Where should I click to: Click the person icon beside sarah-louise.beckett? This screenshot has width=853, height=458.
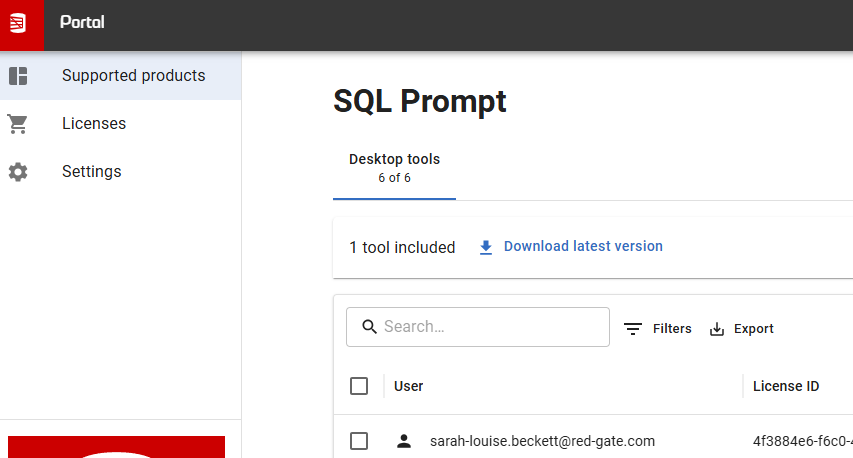[x=404, y=441]
